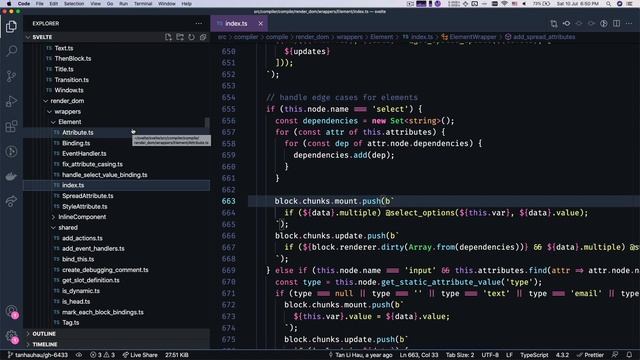
Task: Open the Live Share view in activity bar
Action: point(11,201)
